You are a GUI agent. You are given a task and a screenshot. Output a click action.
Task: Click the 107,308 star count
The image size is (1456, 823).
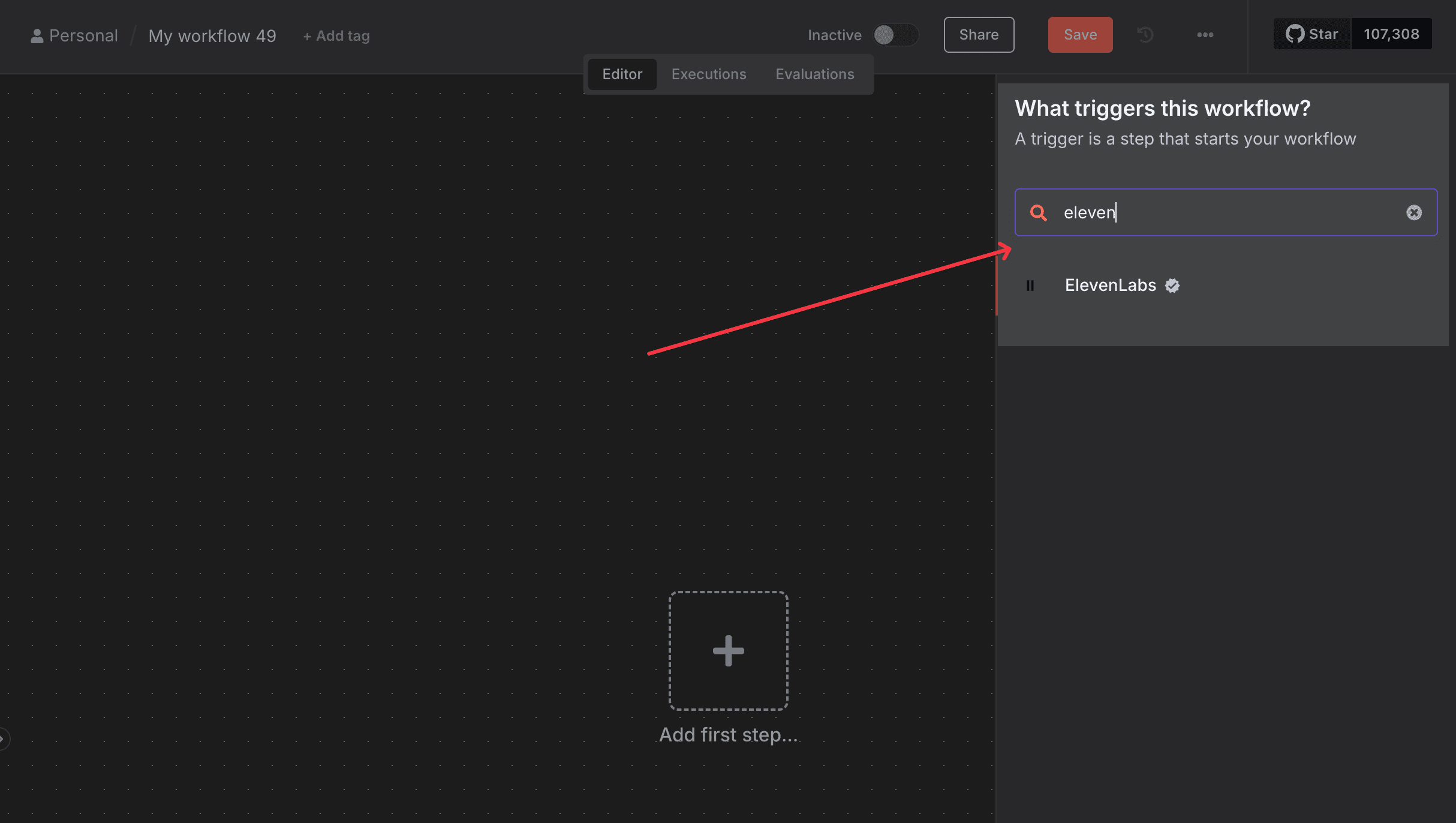click(x=1391, y=34)
